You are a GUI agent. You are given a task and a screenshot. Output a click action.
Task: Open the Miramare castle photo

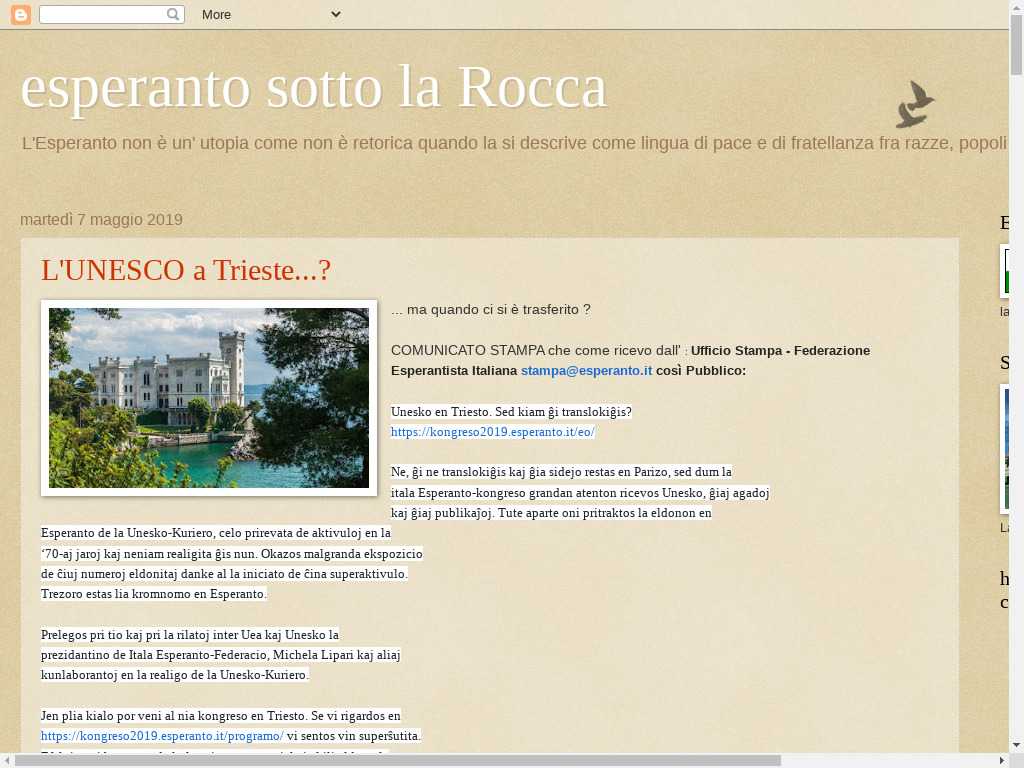[209, 398]
